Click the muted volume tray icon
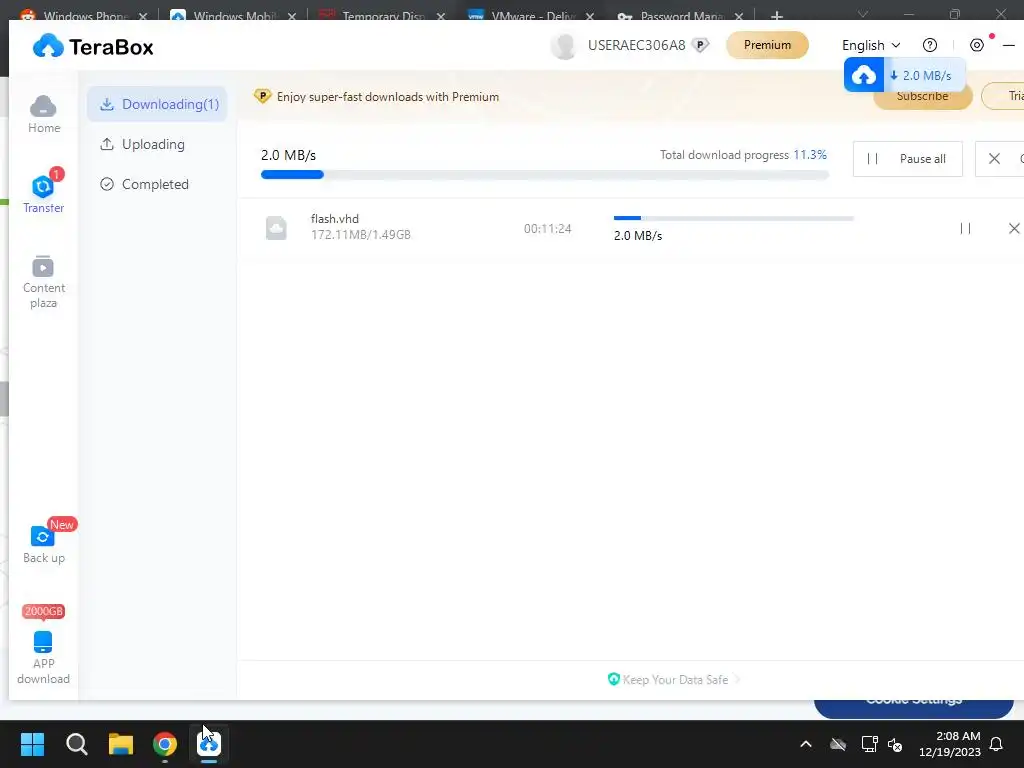1024x768 pixels. [x=895, y=744]
